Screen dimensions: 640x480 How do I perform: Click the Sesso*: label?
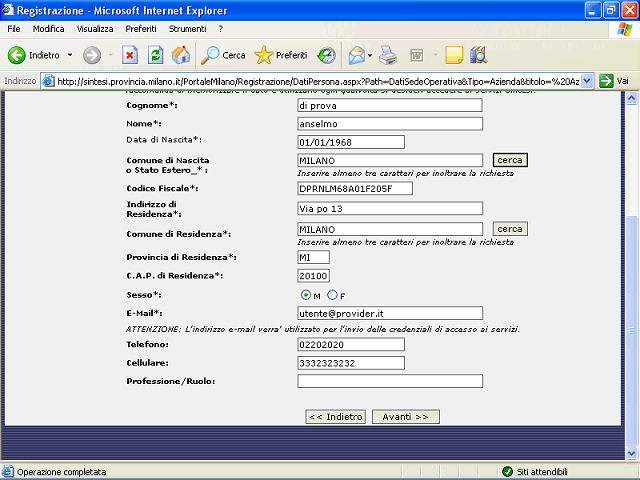click(142, 295)
